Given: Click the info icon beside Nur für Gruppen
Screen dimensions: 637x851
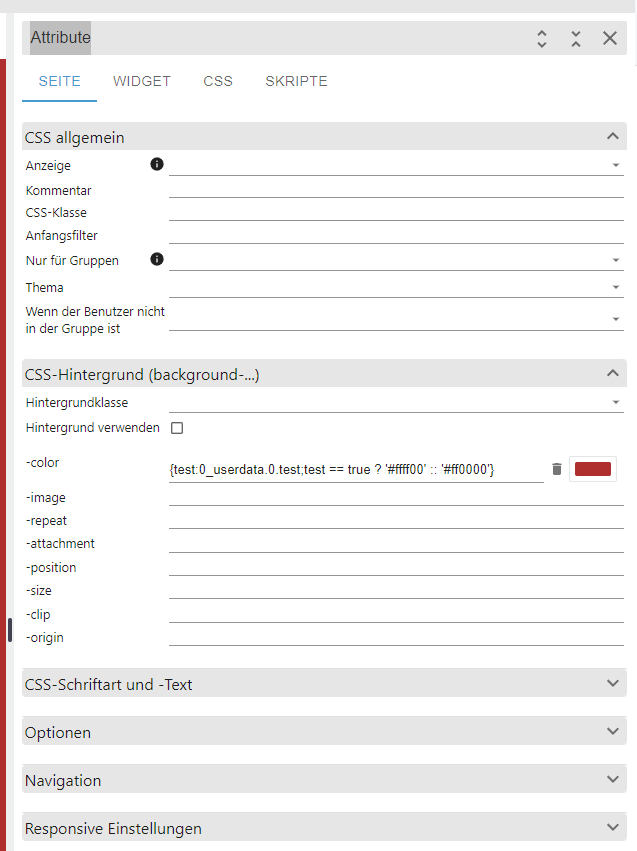Looking at the screenshot, I should point(157,259).
